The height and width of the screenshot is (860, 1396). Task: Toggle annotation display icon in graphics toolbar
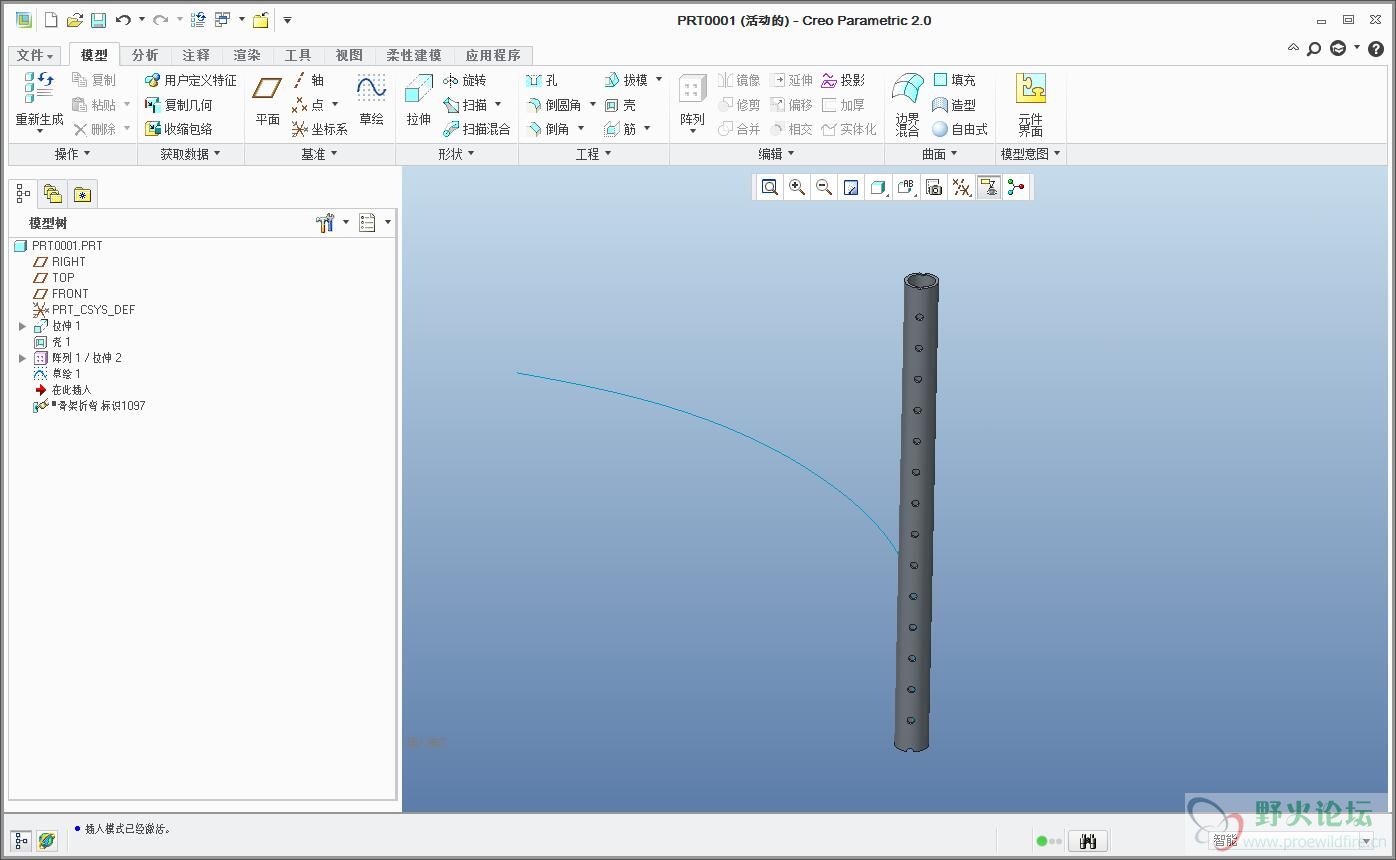pyautogui.click(x=989, y=187)
